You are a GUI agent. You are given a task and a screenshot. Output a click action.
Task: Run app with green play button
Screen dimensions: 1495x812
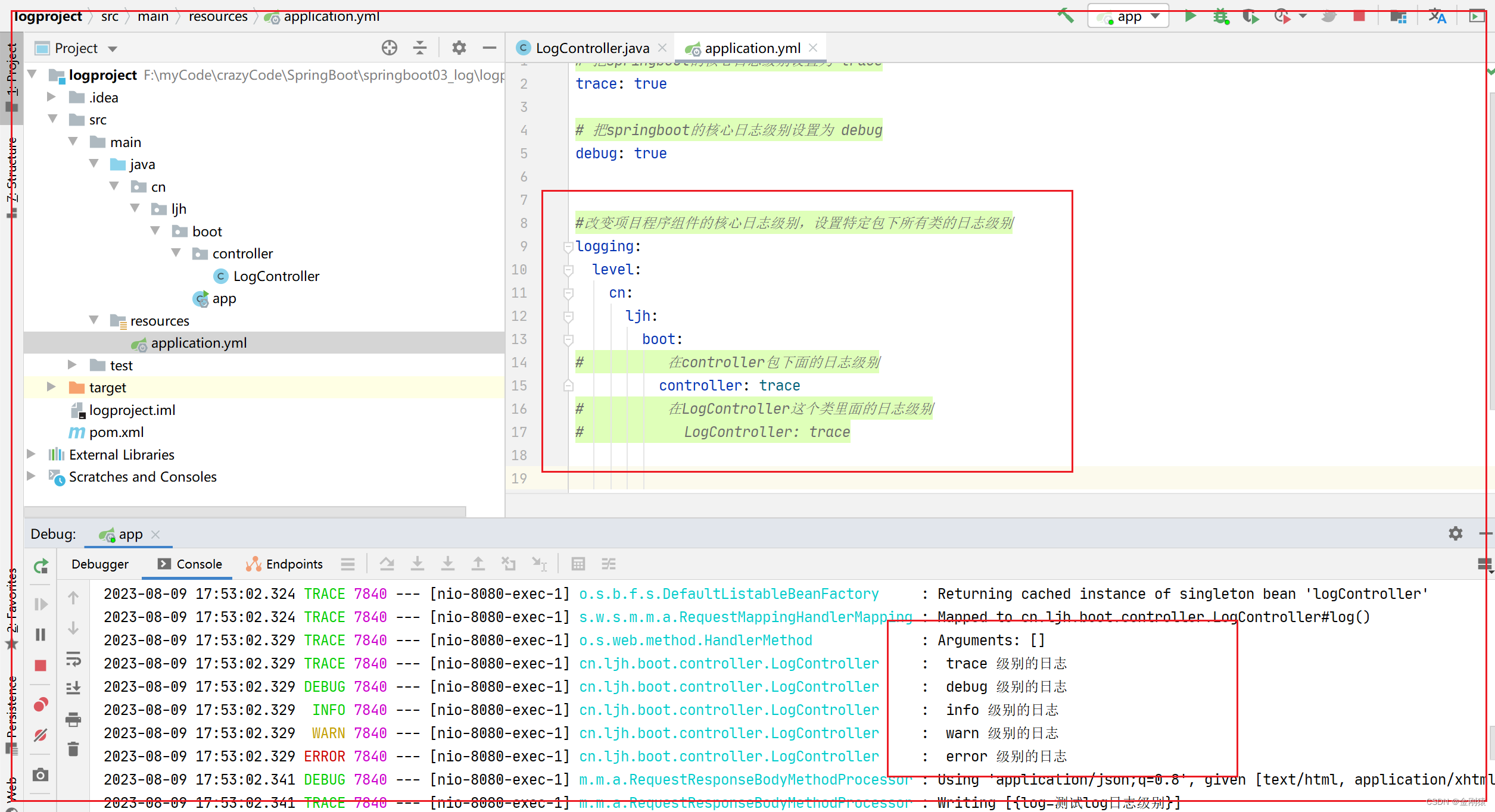tap(1190, 16)
